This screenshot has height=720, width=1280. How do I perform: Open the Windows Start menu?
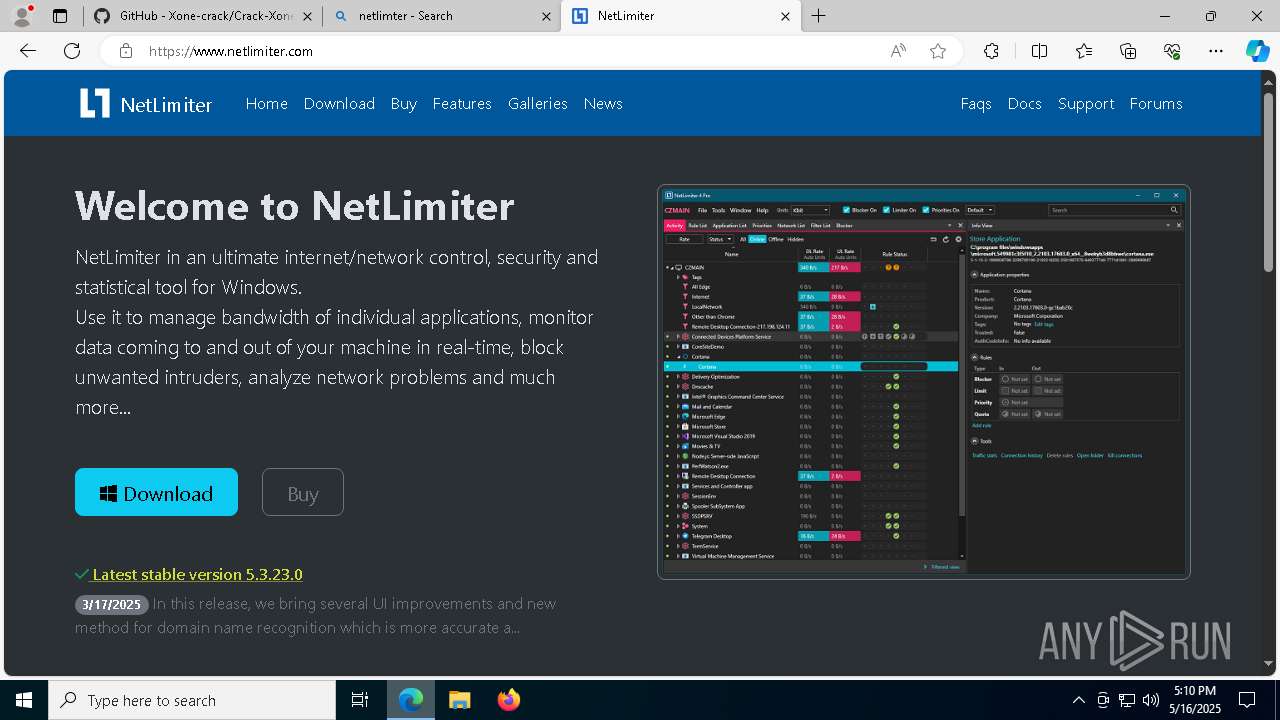coord(24,700)
